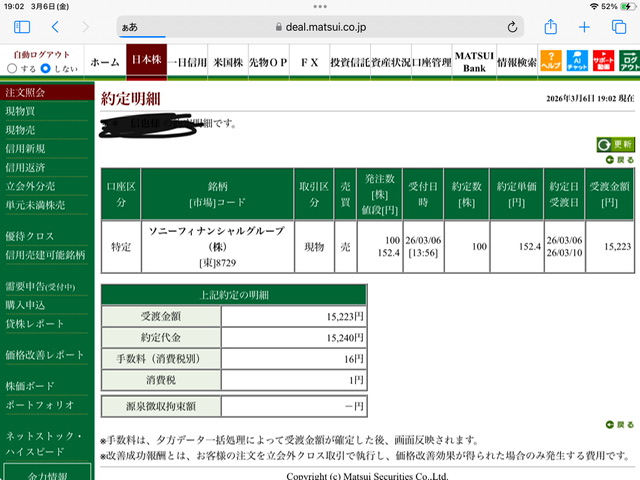Open the MATSUI Bank tab
Viewport: 640px width, 480px height.
pos(474,62)
